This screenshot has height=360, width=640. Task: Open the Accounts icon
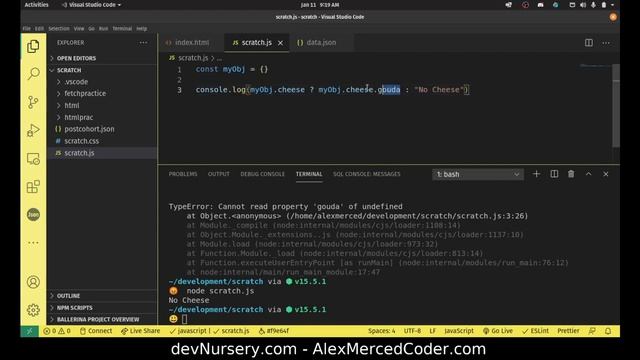(33, 282)
